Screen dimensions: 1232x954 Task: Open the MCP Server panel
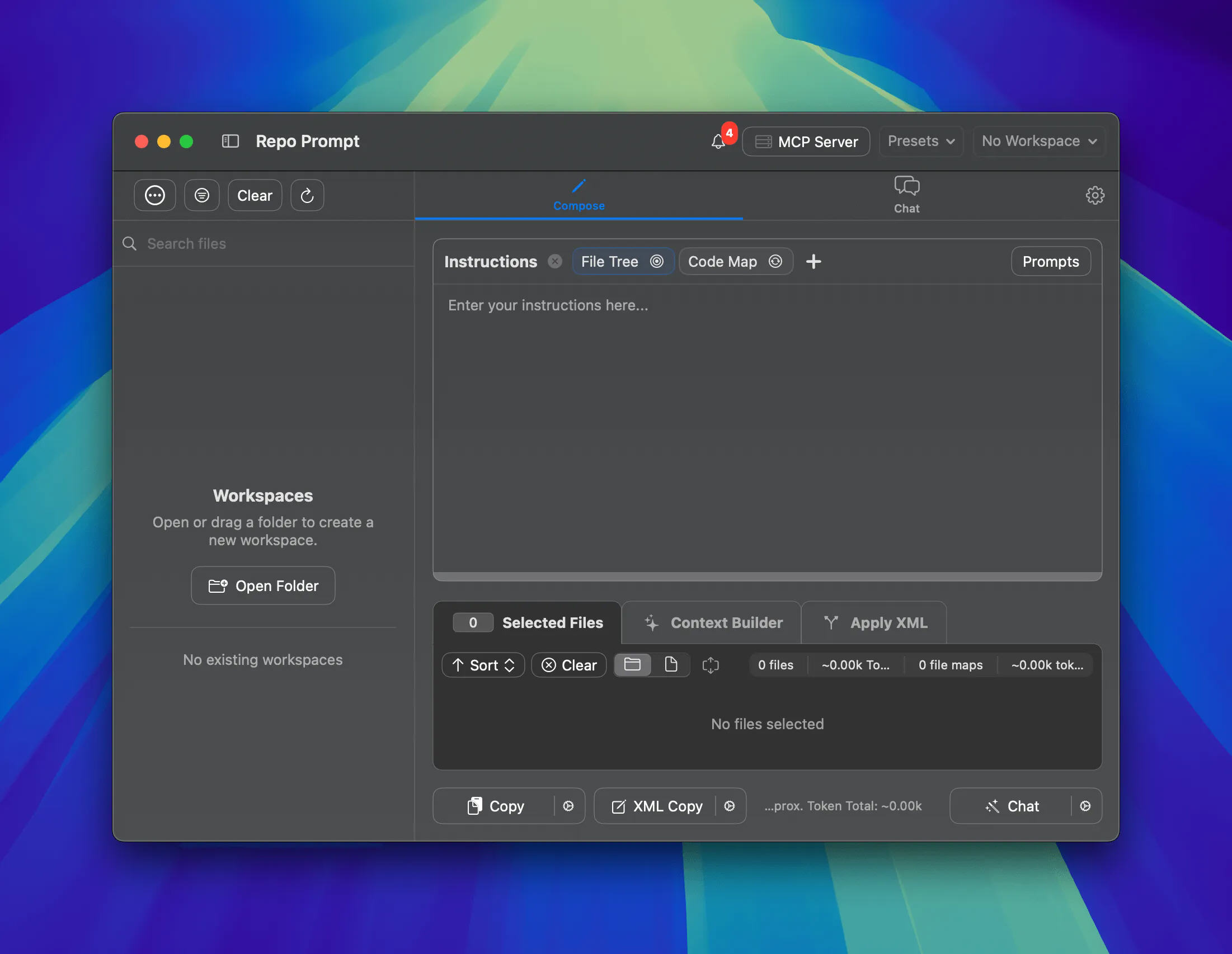(806, 141)
